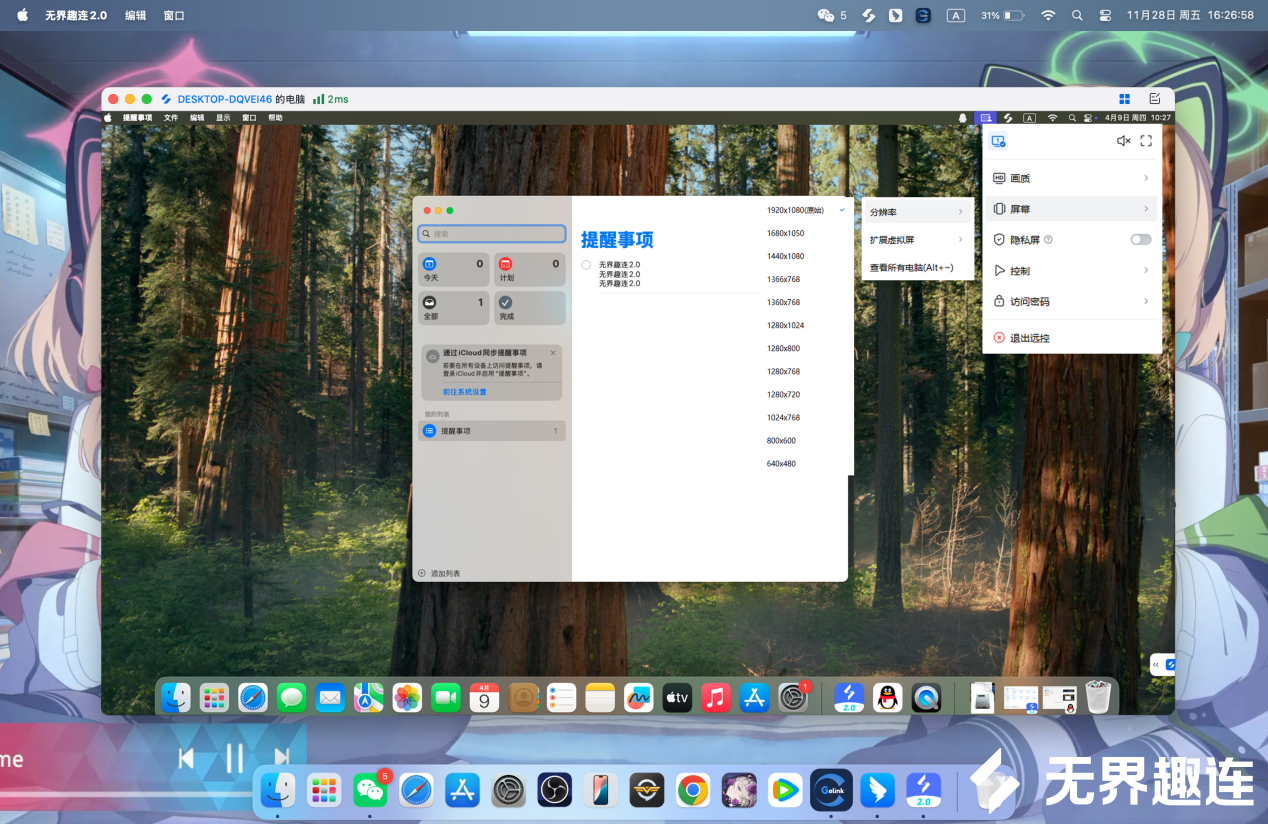This screenshot has width=1268, height=824.
Task: Pause music with the pause button
Action: [x=234, y=759]
